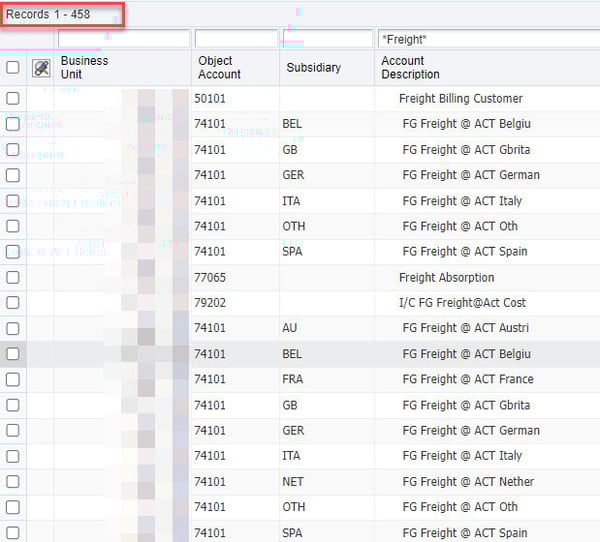Tick the checkbox on I/C FG Freight@Act Cost row
This screenshot has height=542, width=600.
coord(13,302)
